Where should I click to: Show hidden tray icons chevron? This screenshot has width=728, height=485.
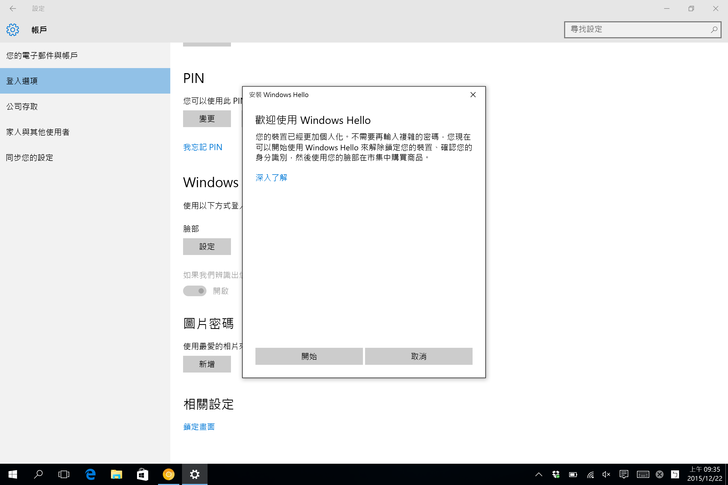539,474
